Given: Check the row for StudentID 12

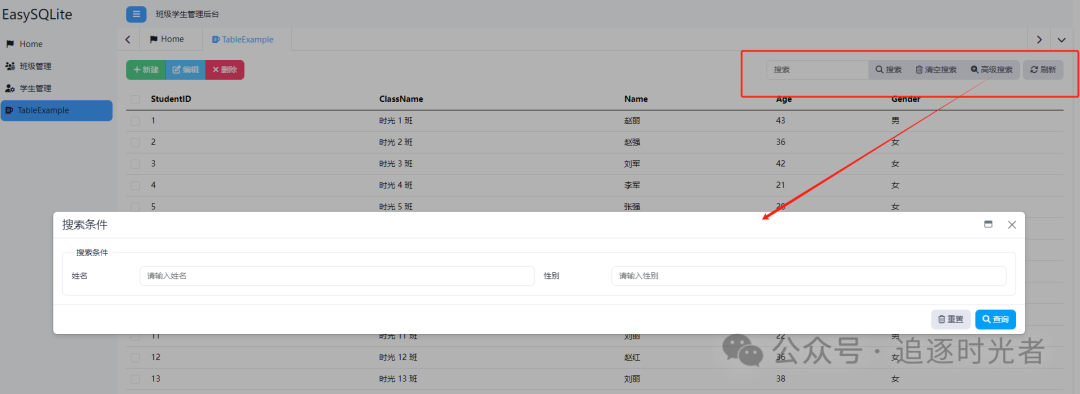Looking at the screenshot, I should tap(135, 357).
